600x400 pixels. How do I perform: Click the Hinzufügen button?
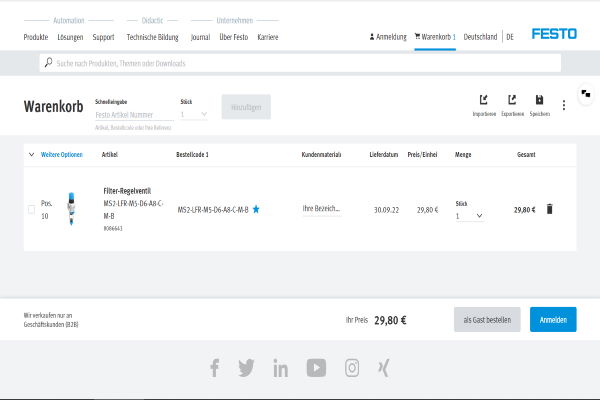(246, 107)
